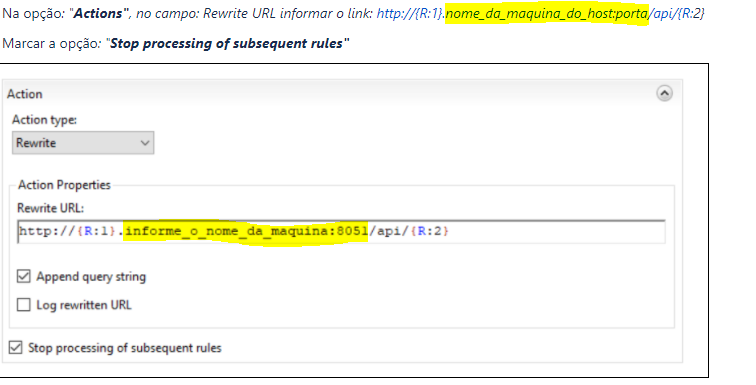Collapse the Action panel with the chevron

pos(664,93)
